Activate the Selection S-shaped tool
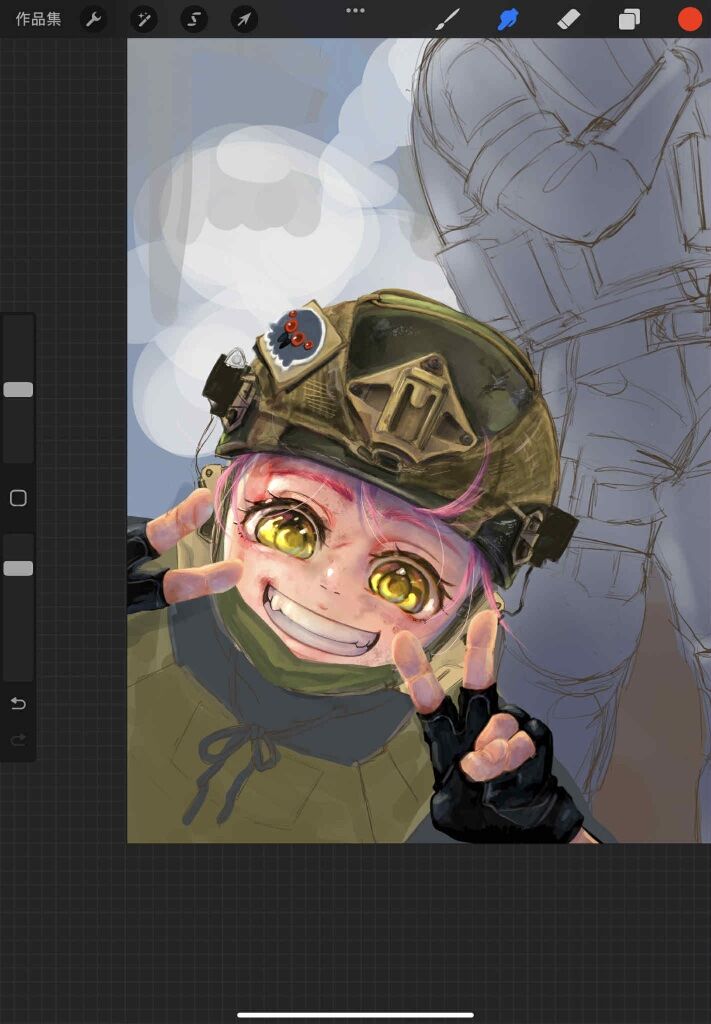Image resolution: width=711 pixels, height=1024 pixels. (x=194, y=19)
